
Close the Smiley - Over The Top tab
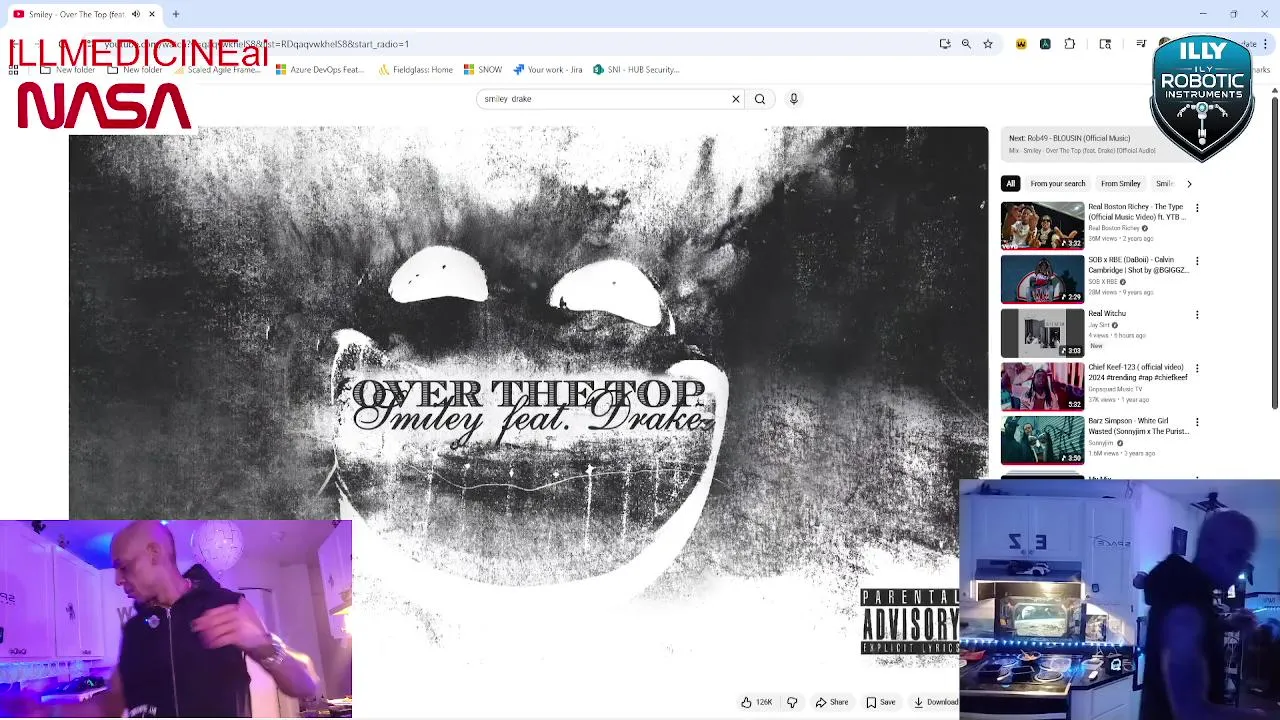pyautogui.click(x=152, y=14)
